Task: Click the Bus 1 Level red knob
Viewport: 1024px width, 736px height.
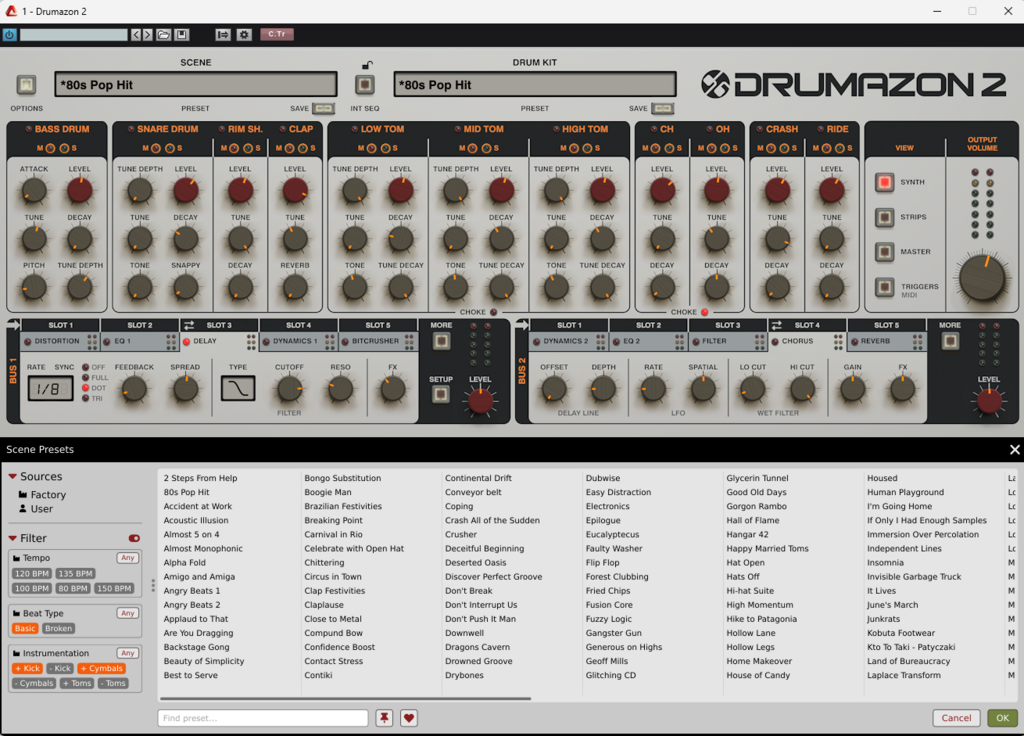Action: 480,400
